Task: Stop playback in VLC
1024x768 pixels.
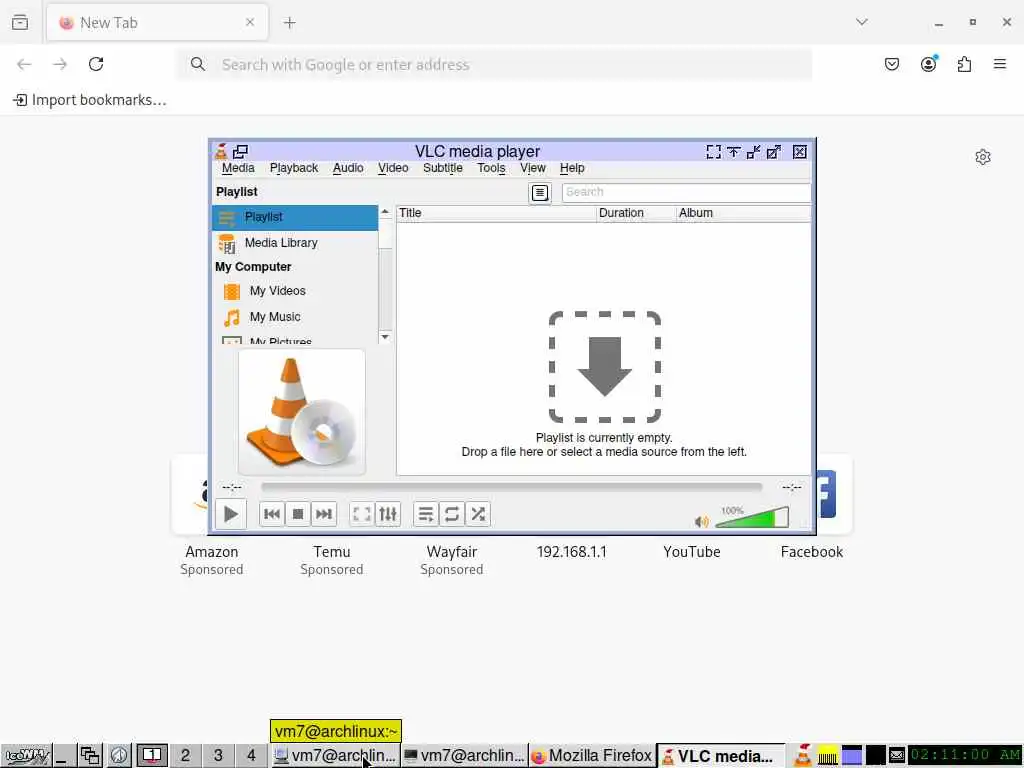Action: [298, 514]
